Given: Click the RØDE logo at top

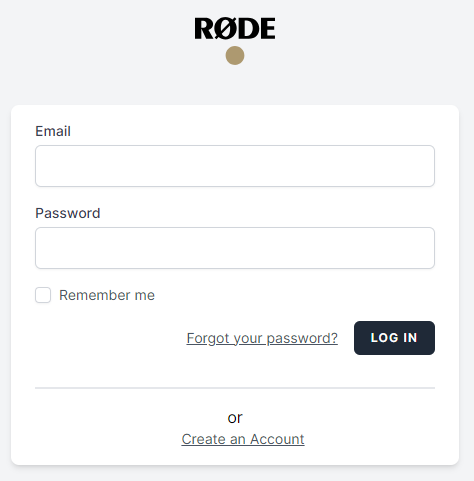Looking at the screenshot, I should (235, 29).
